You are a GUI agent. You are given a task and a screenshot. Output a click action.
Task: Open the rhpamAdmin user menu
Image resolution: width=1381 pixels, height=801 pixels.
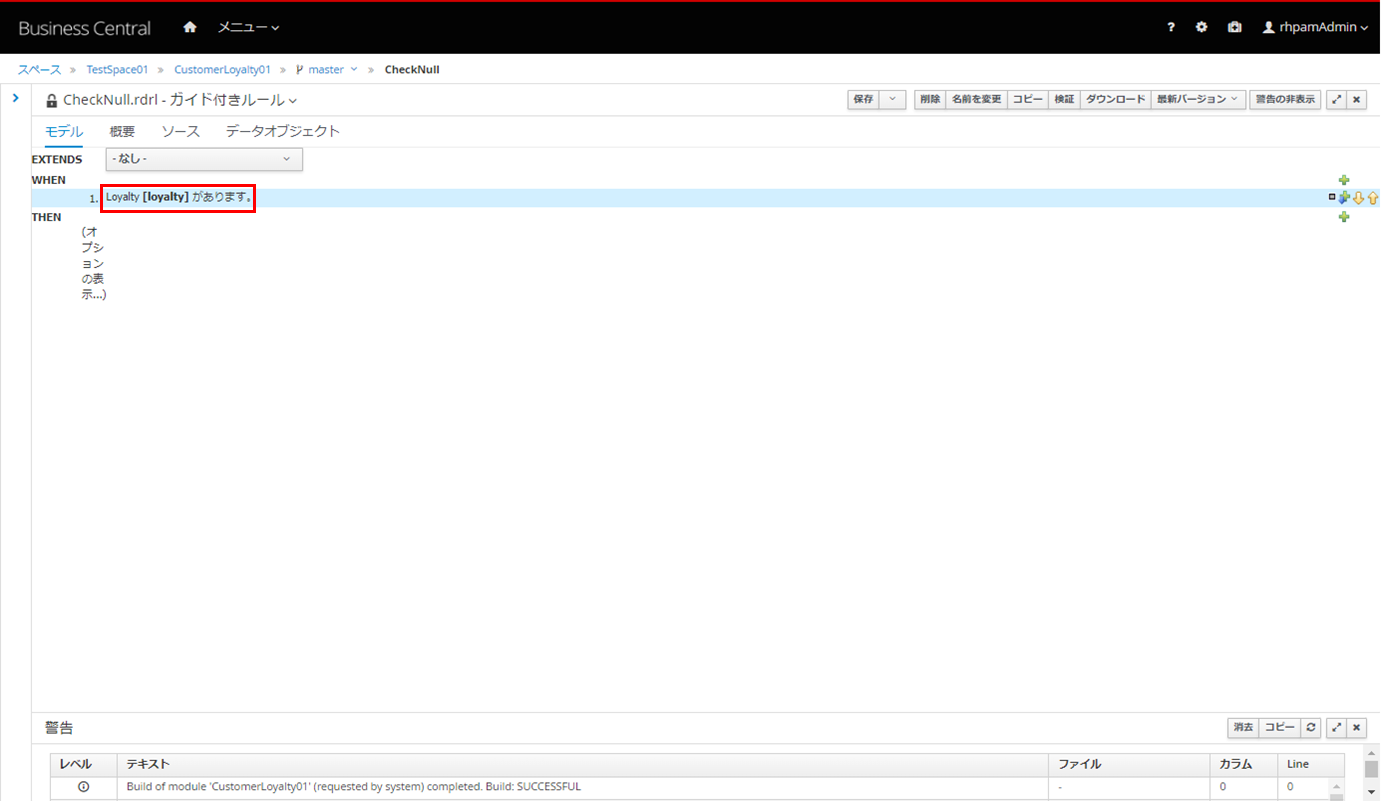click(1315, 27)
